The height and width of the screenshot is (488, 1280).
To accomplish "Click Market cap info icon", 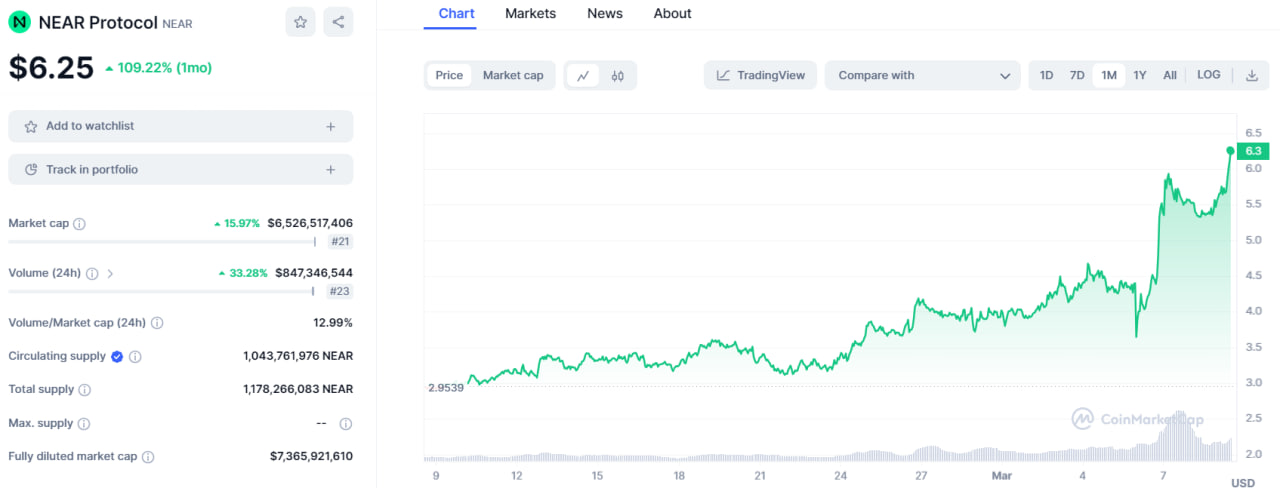I will point(79,224).
